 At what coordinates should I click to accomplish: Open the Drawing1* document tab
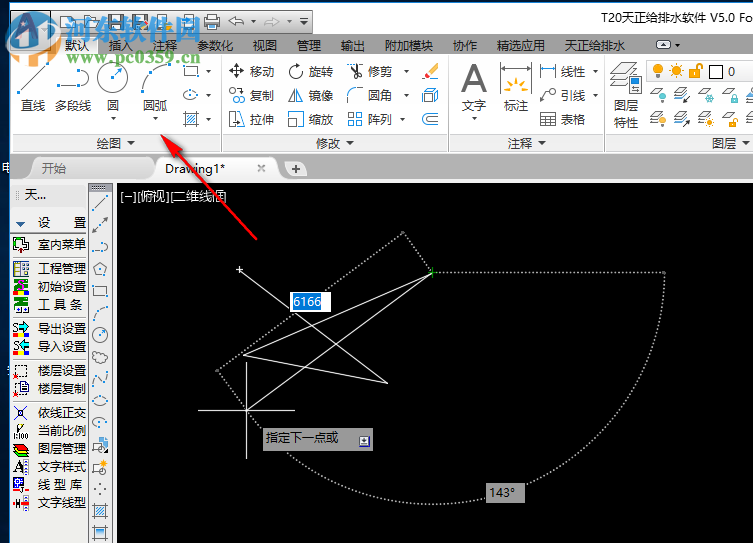tap(196, 168)
